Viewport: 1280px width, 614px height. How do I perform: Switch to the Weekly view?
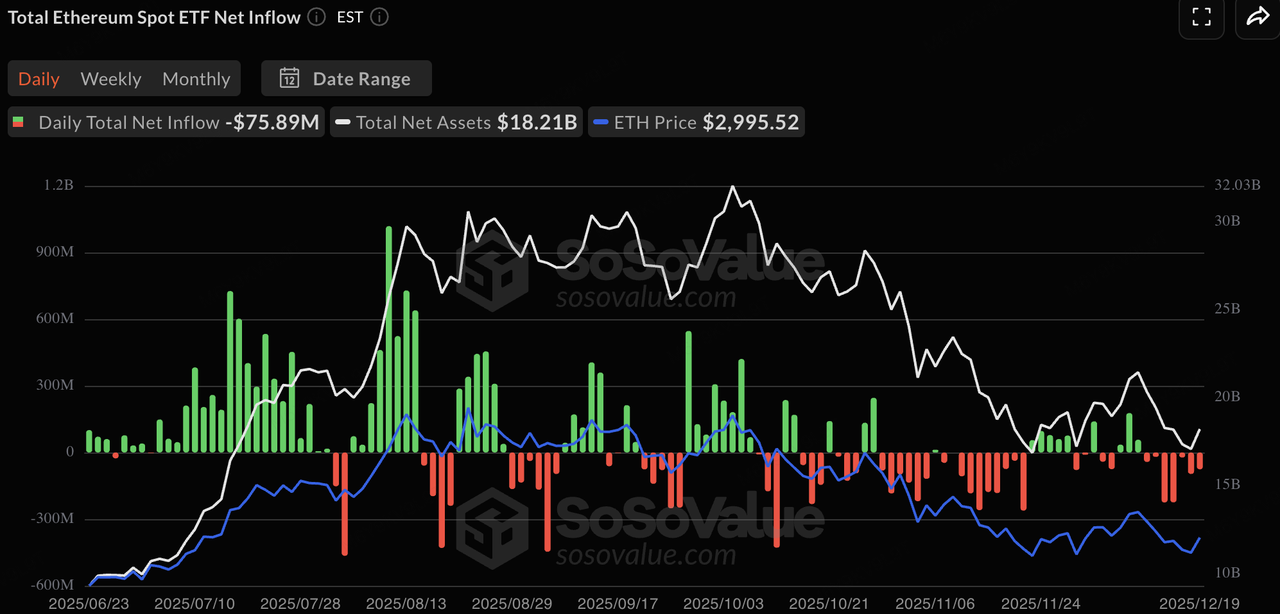coord(111,78)
